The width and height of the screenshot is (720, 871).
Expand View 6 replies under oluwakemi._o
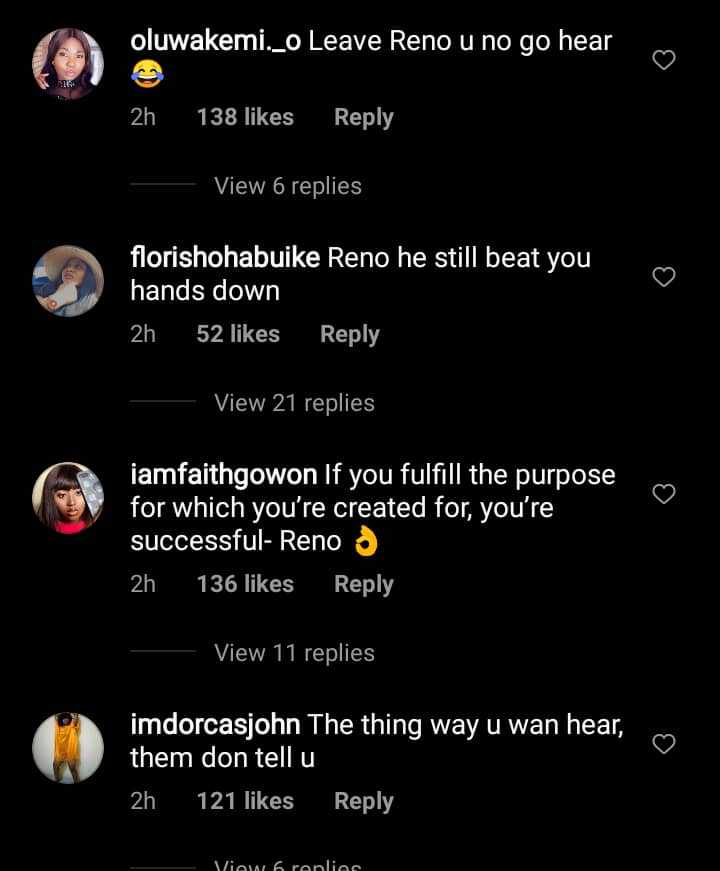(x=288, y=186)
